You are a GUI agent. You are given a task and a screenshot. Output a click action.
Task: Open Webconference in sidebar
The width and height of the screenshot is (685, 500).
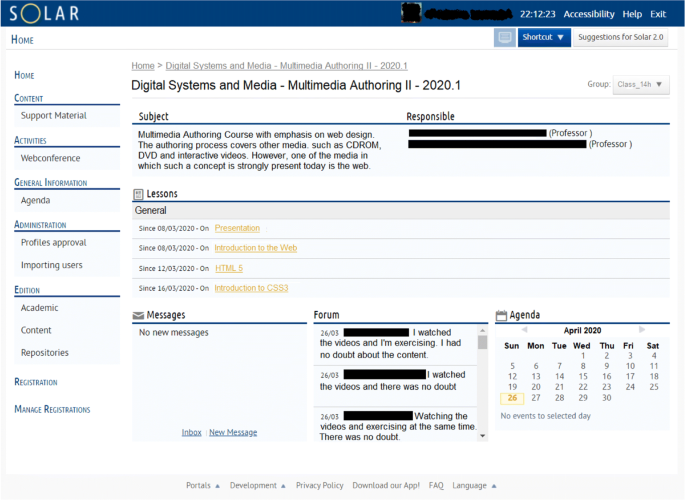[51, 158]
